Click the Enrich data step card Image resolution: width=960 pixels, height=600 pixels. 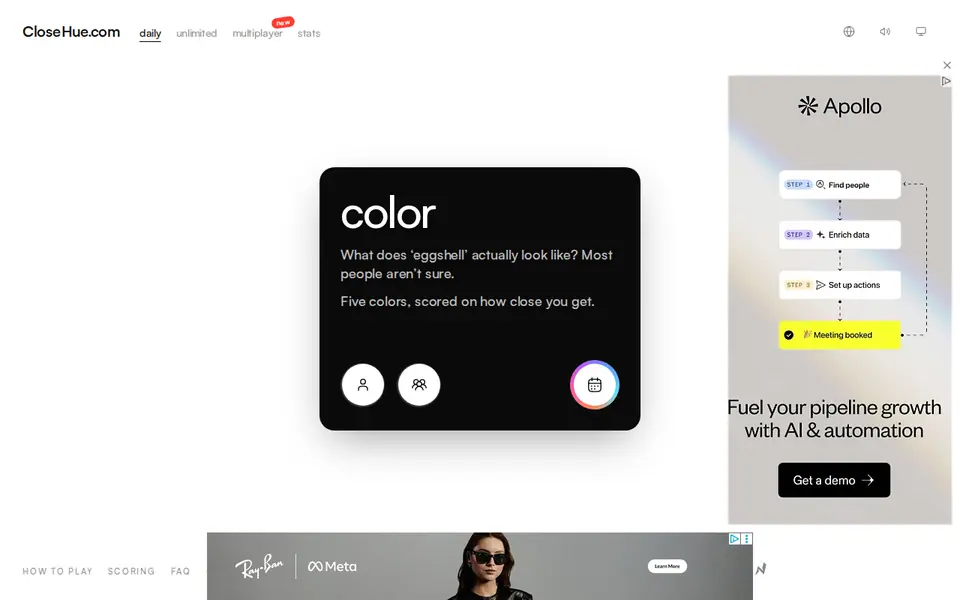(839, 234)
